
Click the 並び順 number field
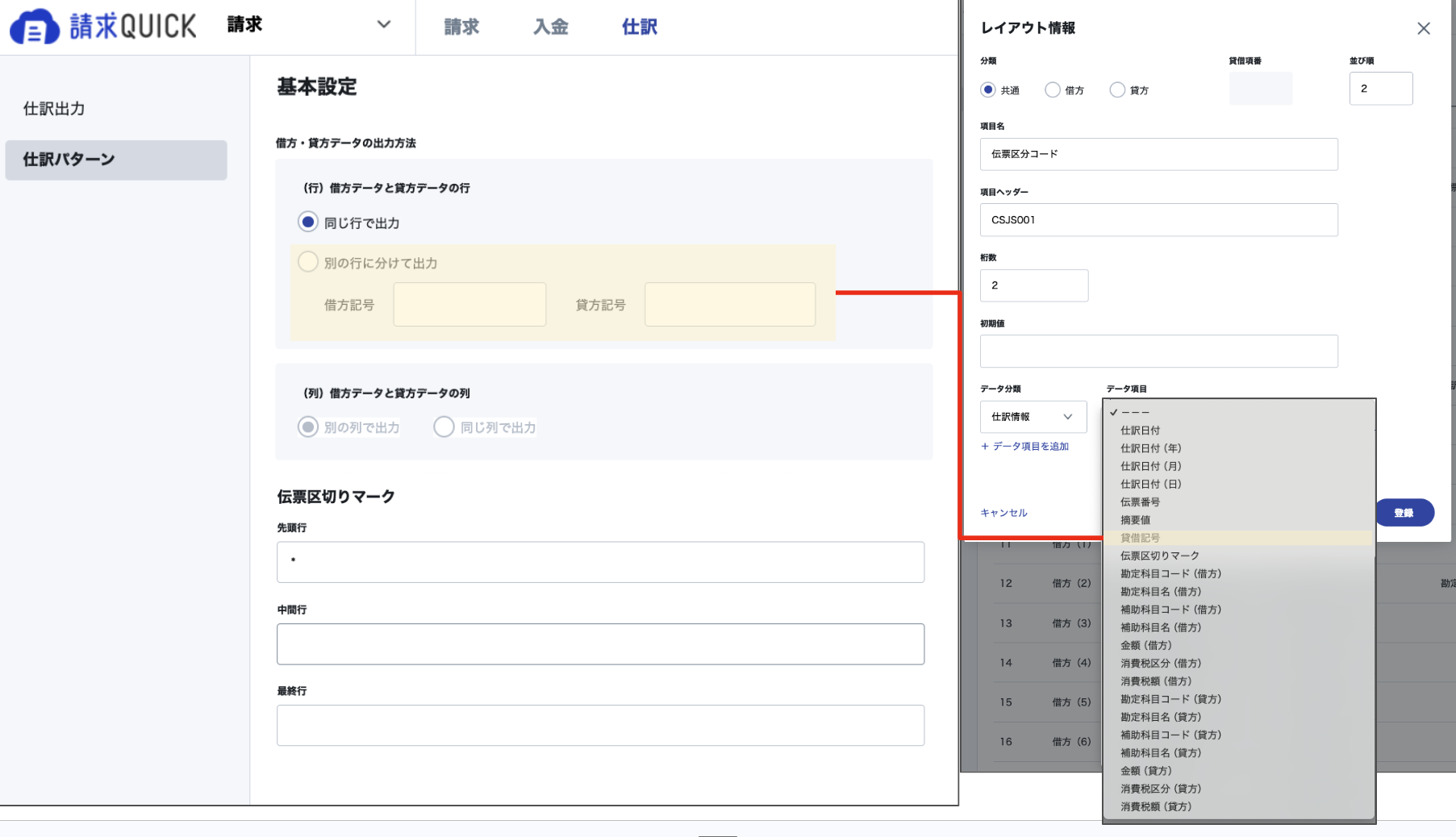pos(1381,89)
